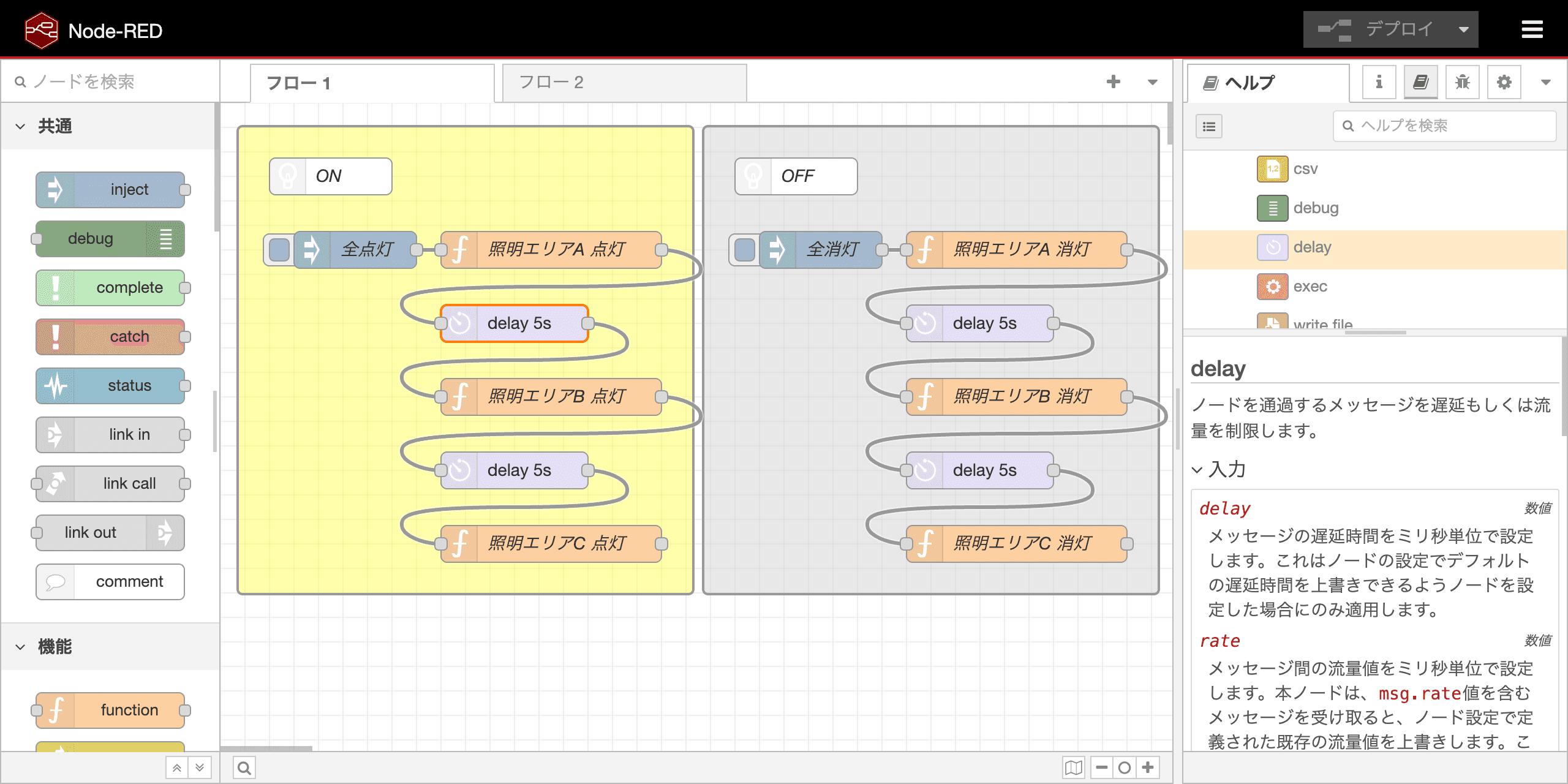
Task: Trigger the 全点灯 inject node button
Action: point(279,249)
